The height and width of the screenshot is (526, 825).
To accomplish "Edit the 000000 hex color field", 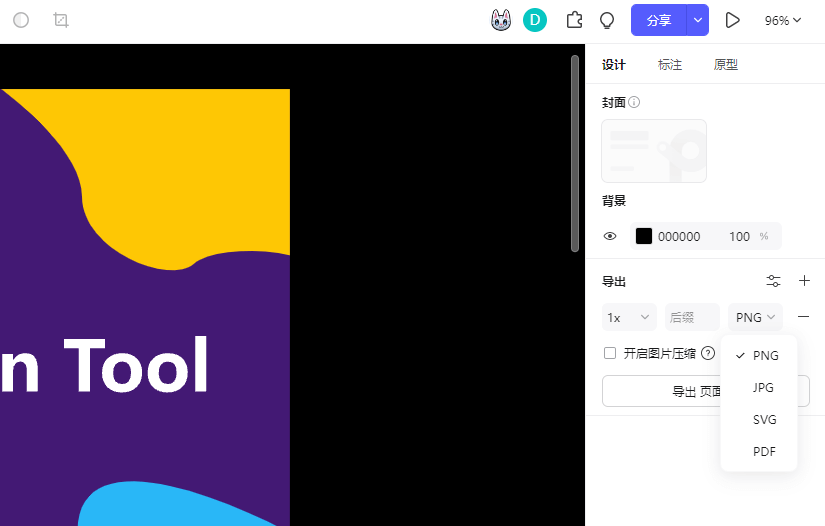I will 679,237.
